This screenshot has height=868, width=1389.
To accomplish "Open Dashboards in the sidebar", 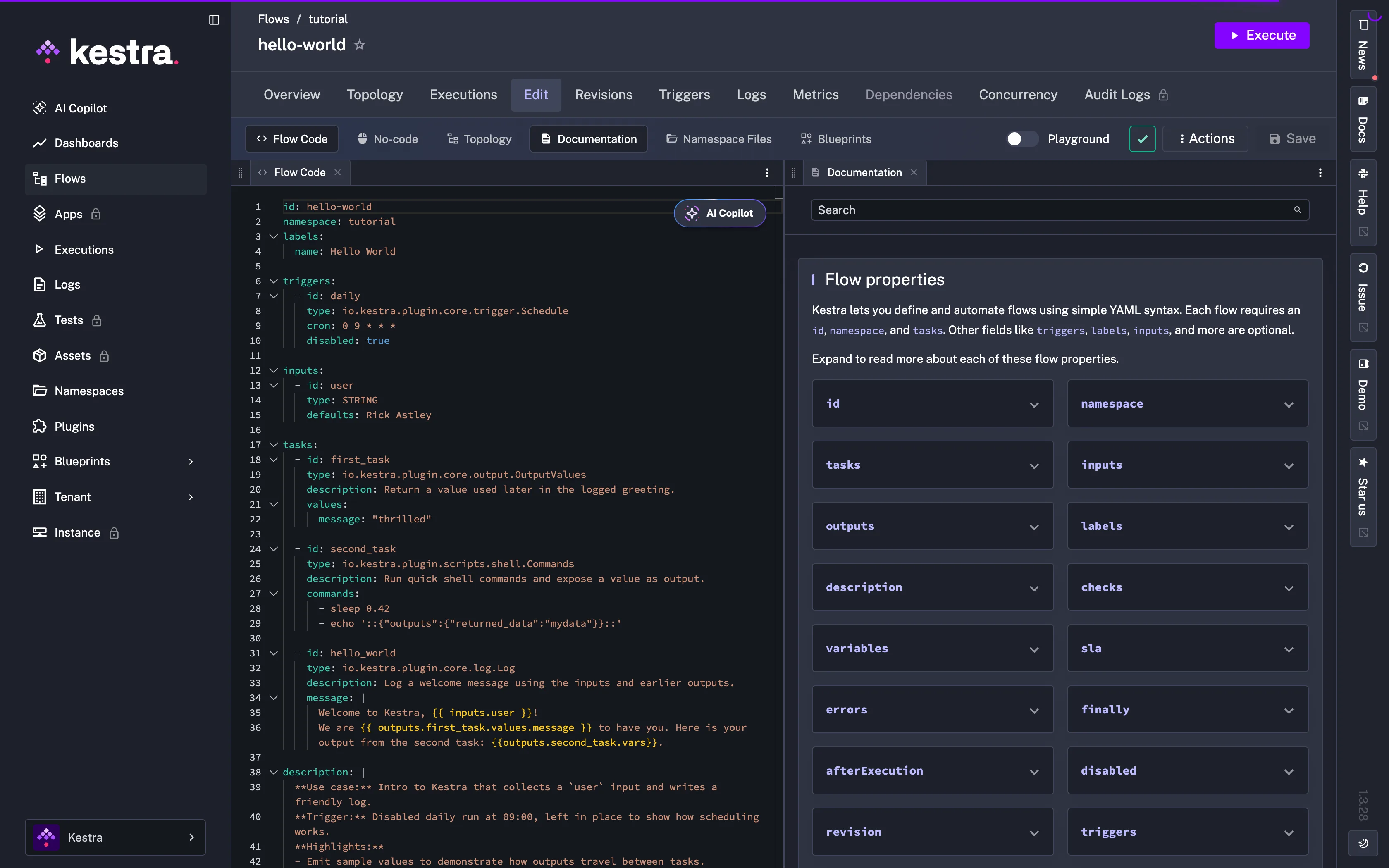I will (x=115, y=143).
